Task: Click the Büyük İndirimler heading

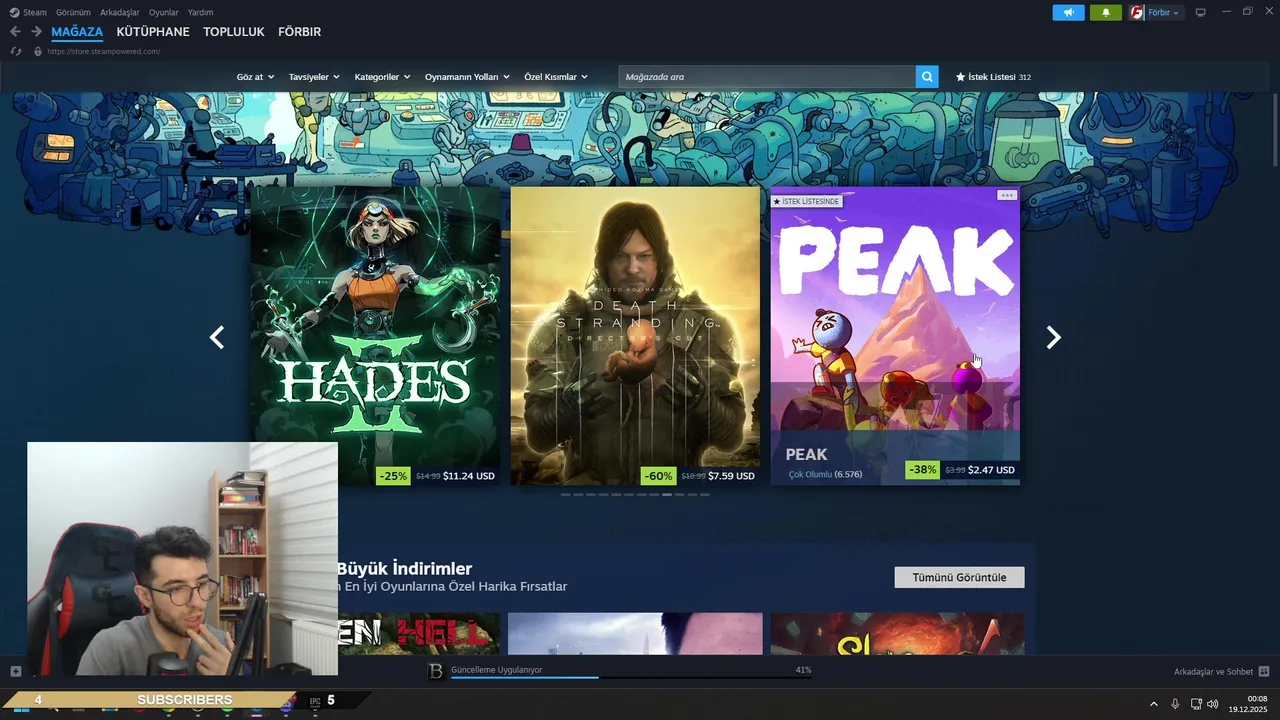Action: click(x=404, y=569)
